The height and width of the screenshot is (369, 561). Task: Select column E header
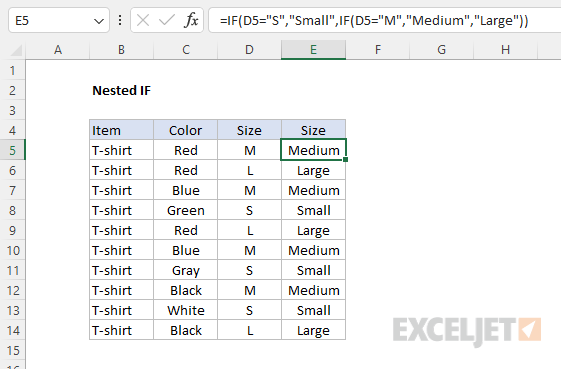(313, 50)
